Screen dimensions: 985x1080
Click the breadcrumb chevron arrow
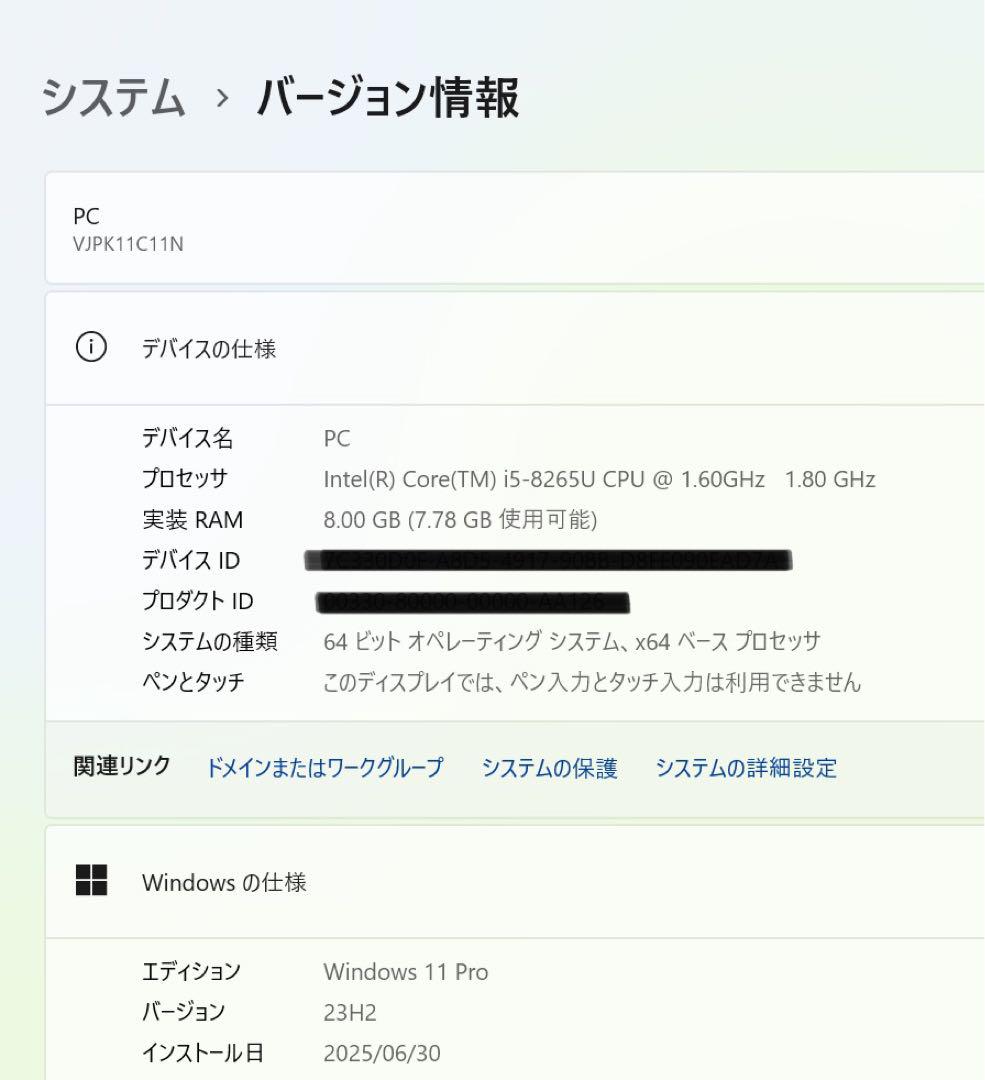click(x=222, y=98)
